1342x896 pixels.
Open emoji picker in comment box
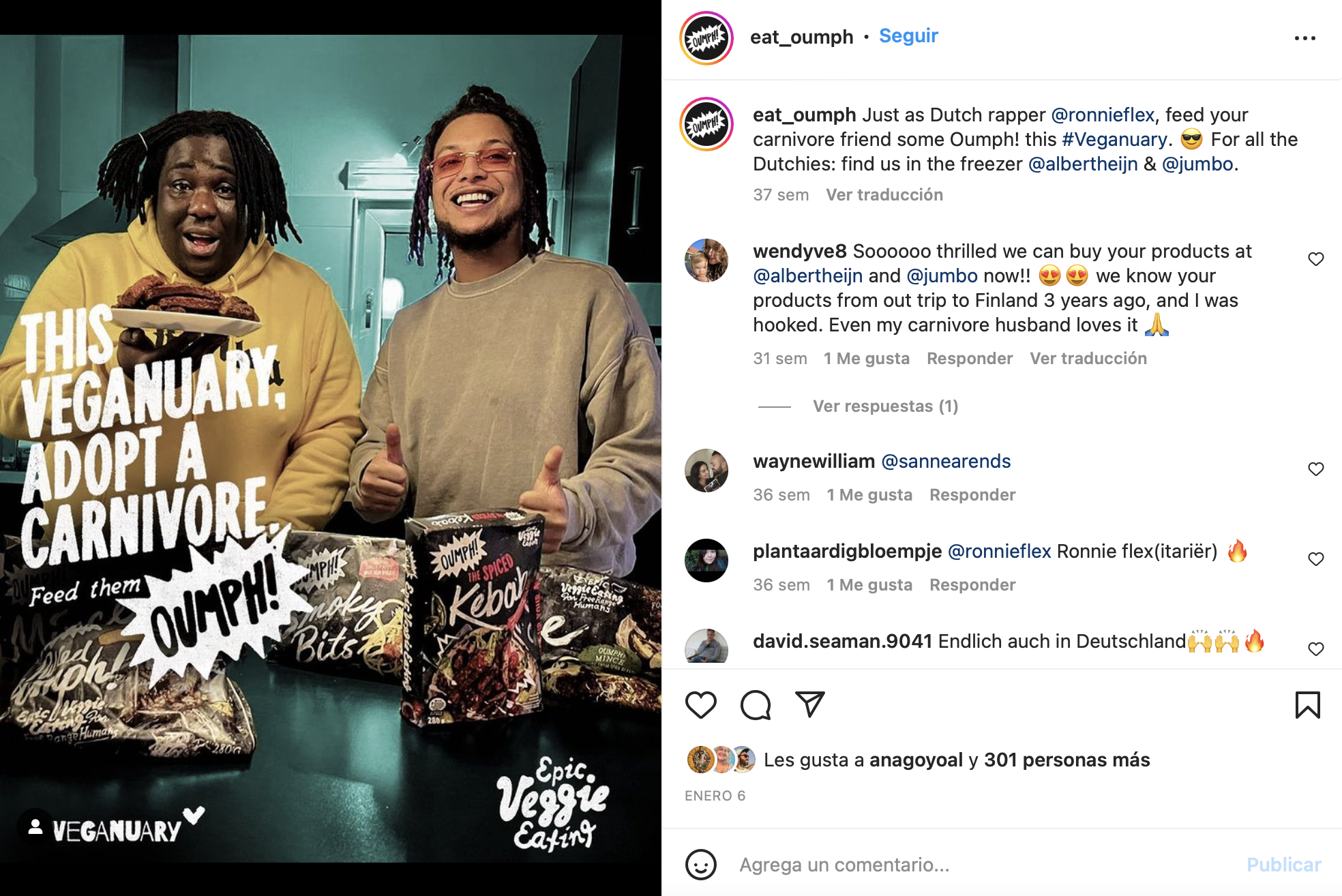click(701, 865)
